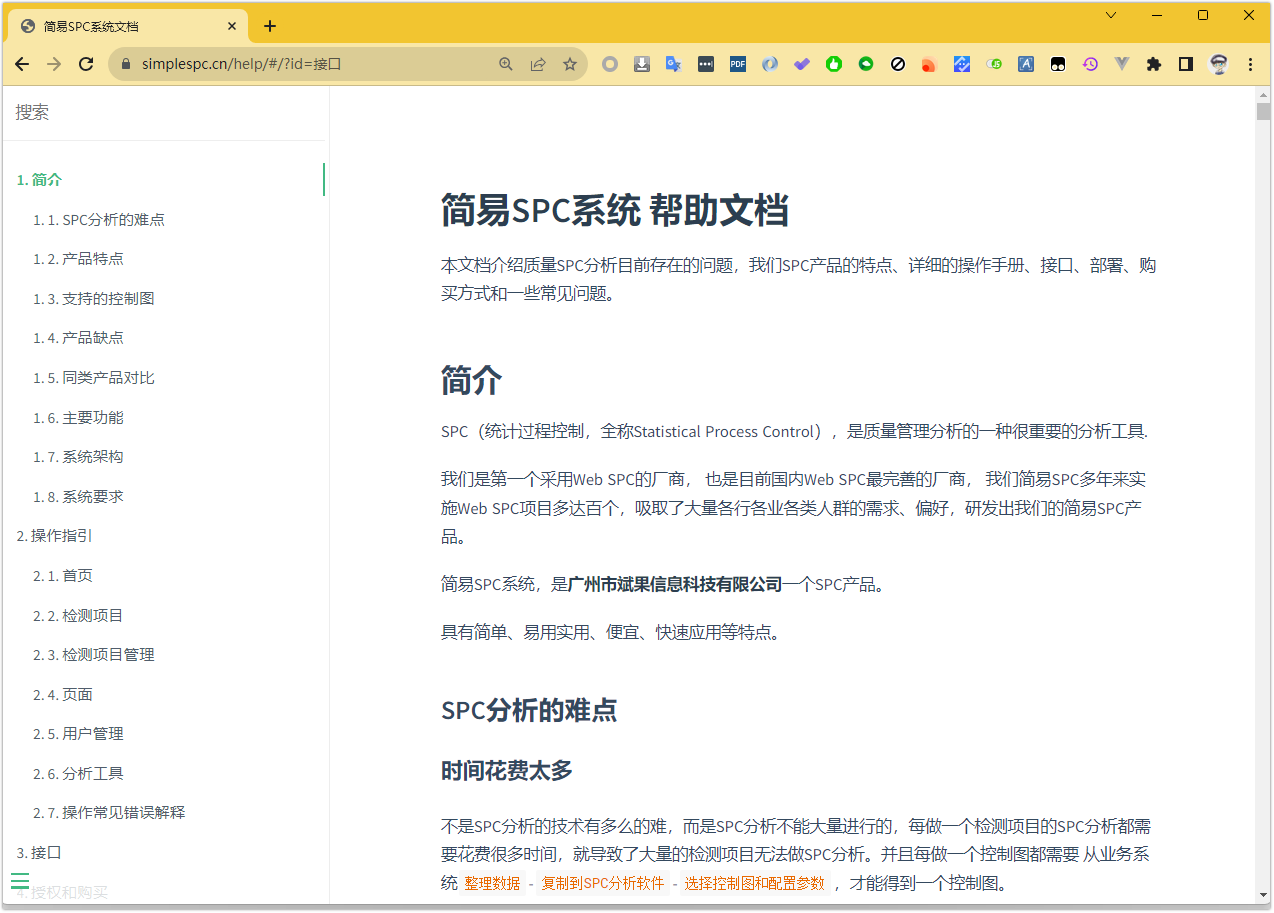Click the 搜索 search box in sidebar
The image size is (1274, 913).
[x=164, y=113]
